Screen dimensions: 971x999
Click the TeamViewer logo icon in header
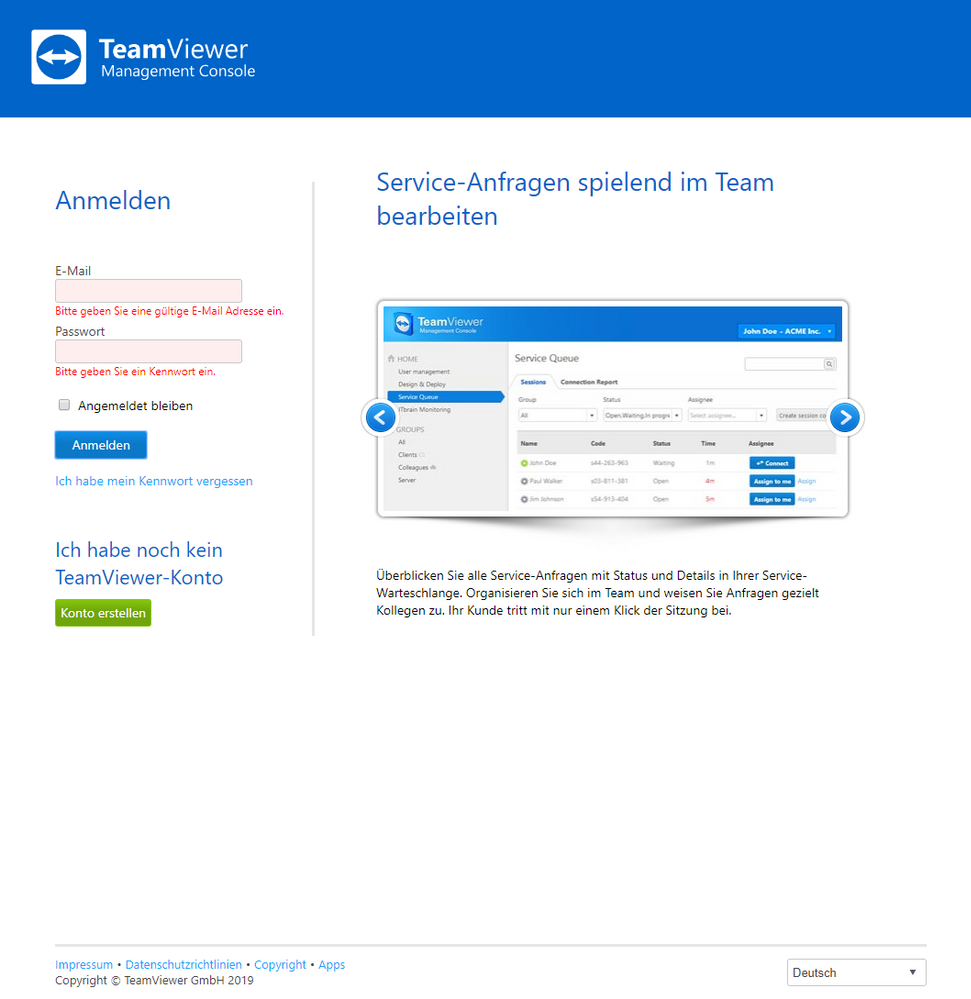click(59, 57)
